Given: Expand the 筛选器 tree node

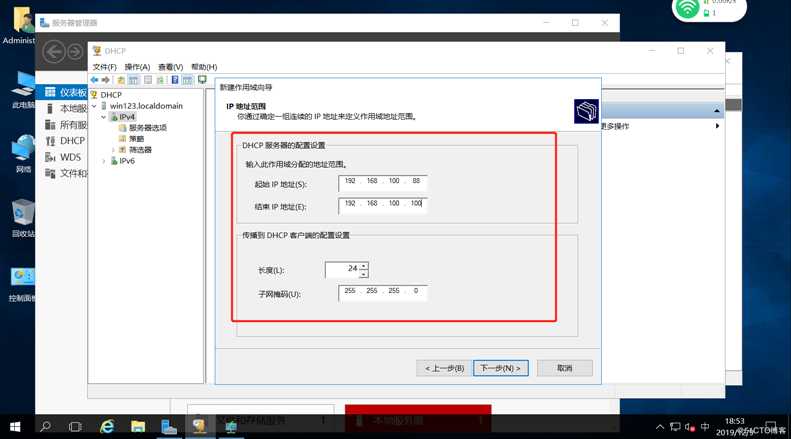Looking at the screenshot, I should coord(113,150).
